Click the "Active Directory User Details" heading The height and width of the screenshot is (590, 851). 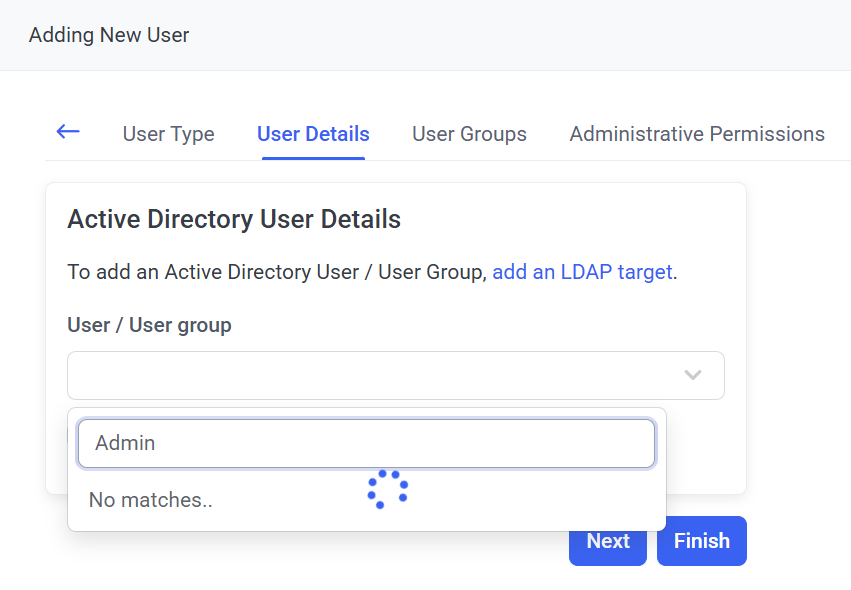(x=234, y=219)
